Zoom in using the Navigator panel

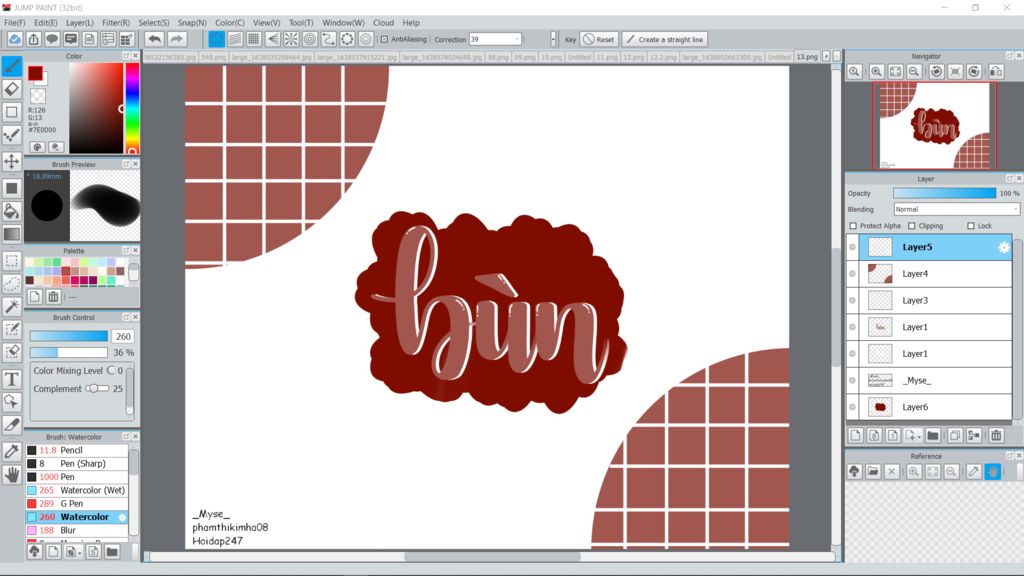[x=876, y=72]
